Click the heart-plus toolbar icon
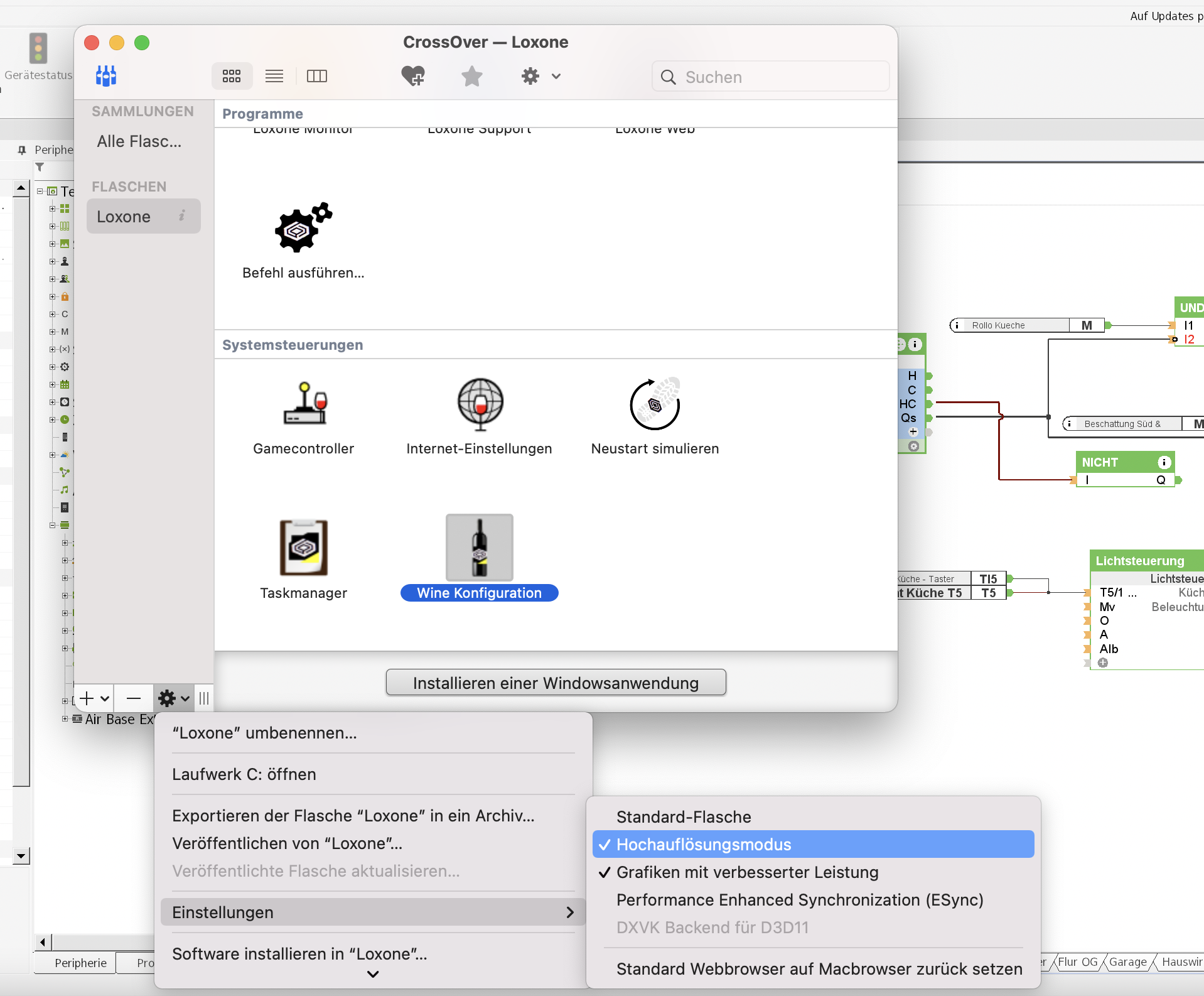The width and height of the screenshot is (1204, 996). (x=413, y=76)
